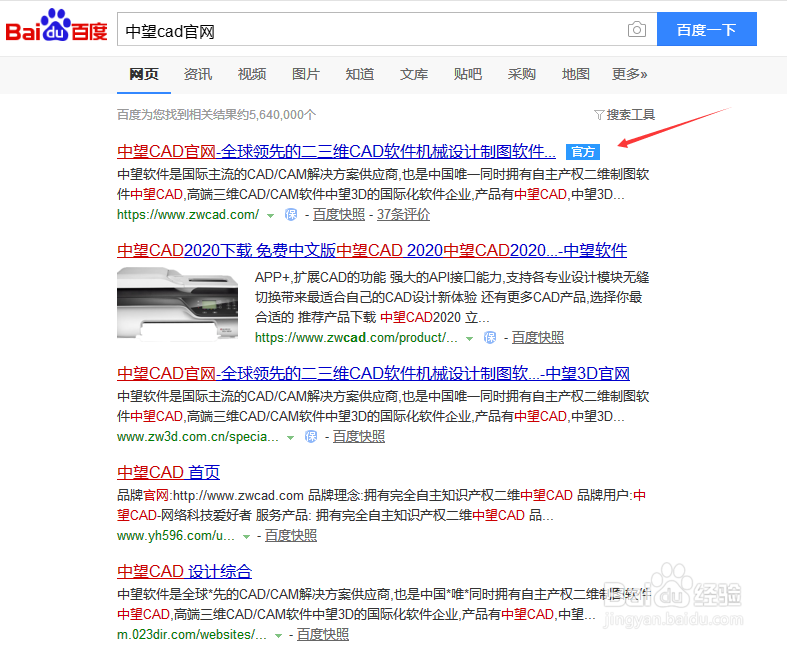
Task: Expand dropdown arrow after www.zw3d.com.cn URL
Action: (290, 438)
